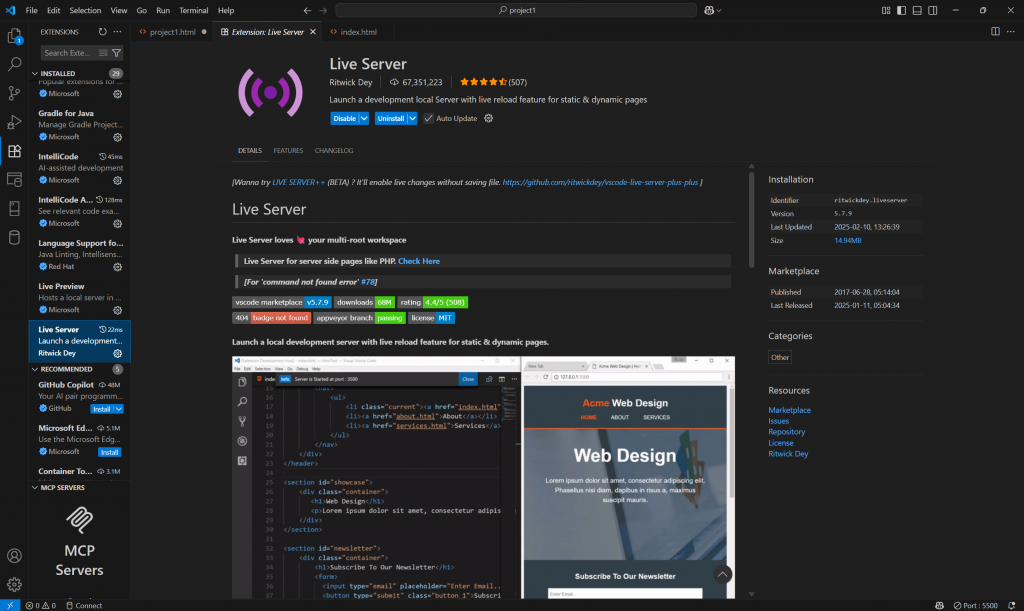Select the Extensions view icon
Screen dimensions: 1024x611
(x=14, y=151)
